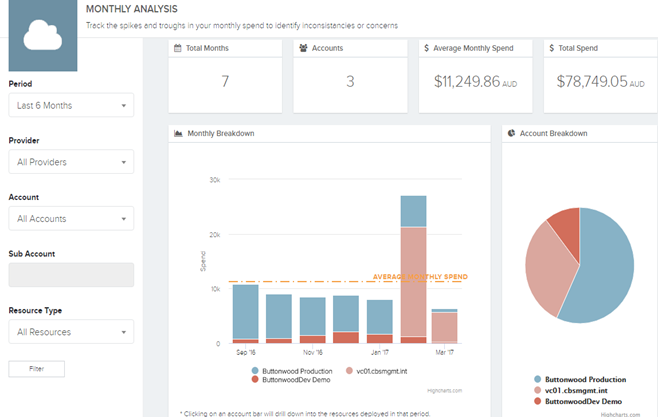Click the AVERAGE MONTHLY SPEND line label
The height and width of the screenshot is (417, 658).
[x=420, y=277]
